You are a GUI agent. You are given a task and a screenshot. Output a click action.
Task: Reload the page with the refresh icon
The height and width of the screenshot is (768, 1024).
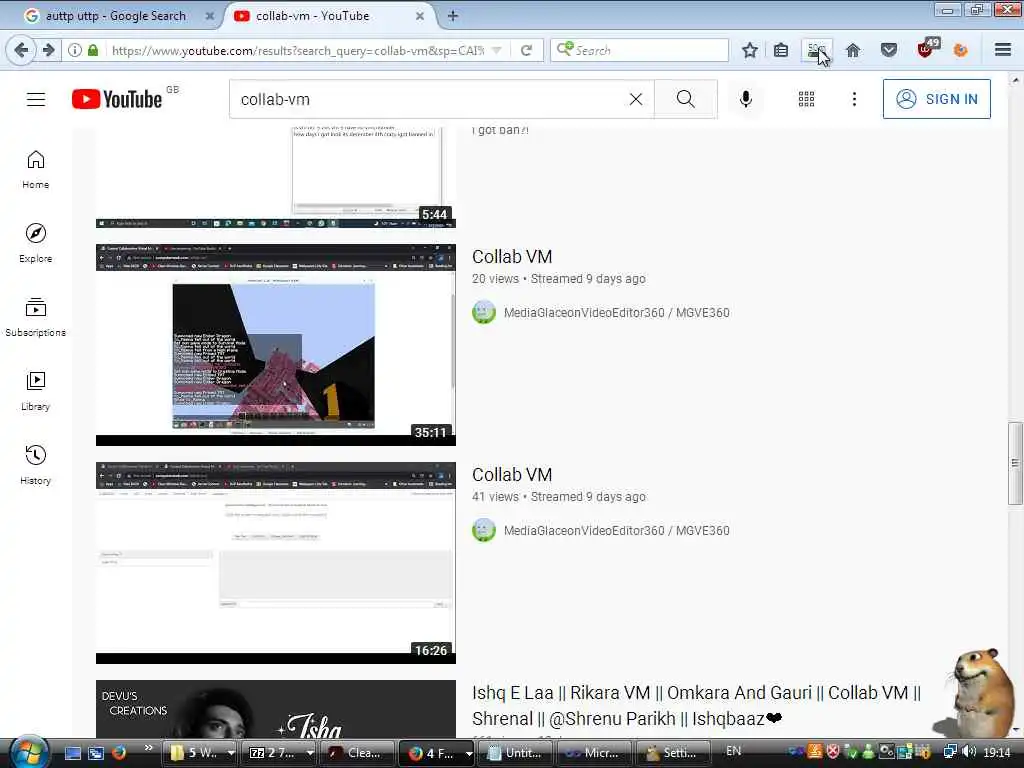(526, 50)
